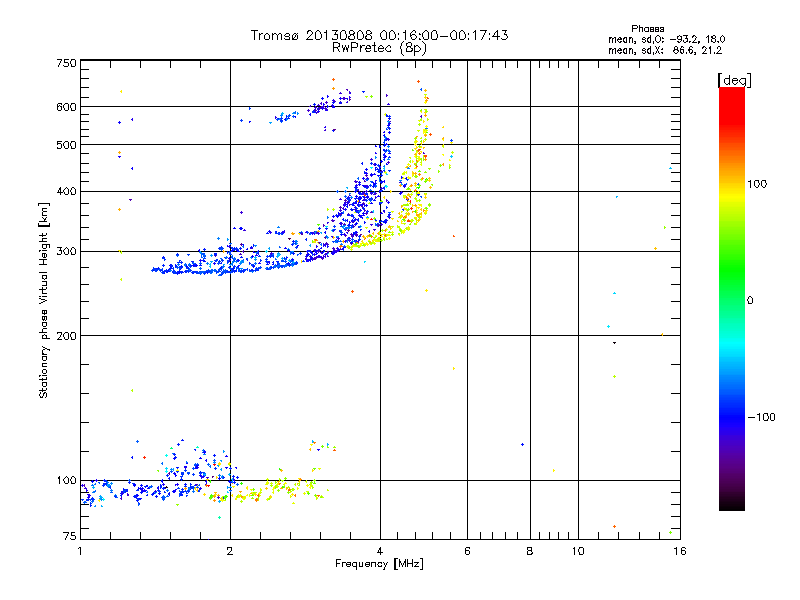Click the 'Phases' header label
Screen dimensions: 800x600
pos(647,29)
